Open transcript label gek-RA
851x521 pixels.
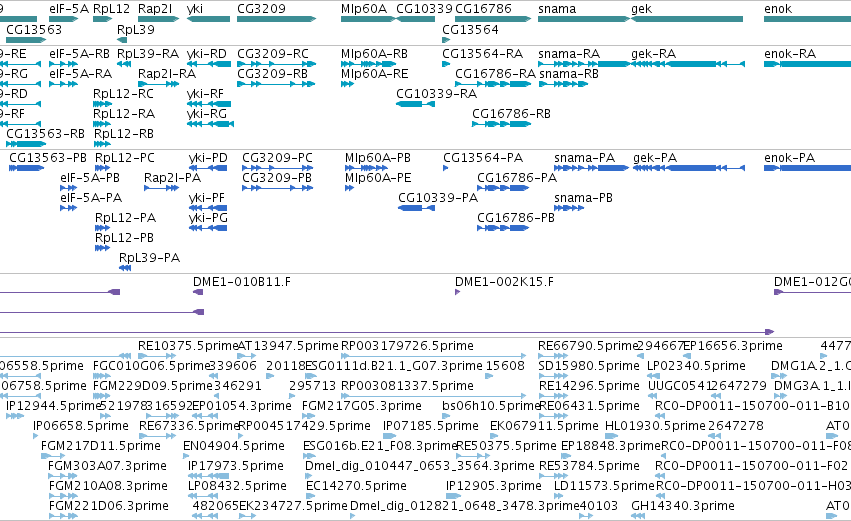[x=653, y=54]
